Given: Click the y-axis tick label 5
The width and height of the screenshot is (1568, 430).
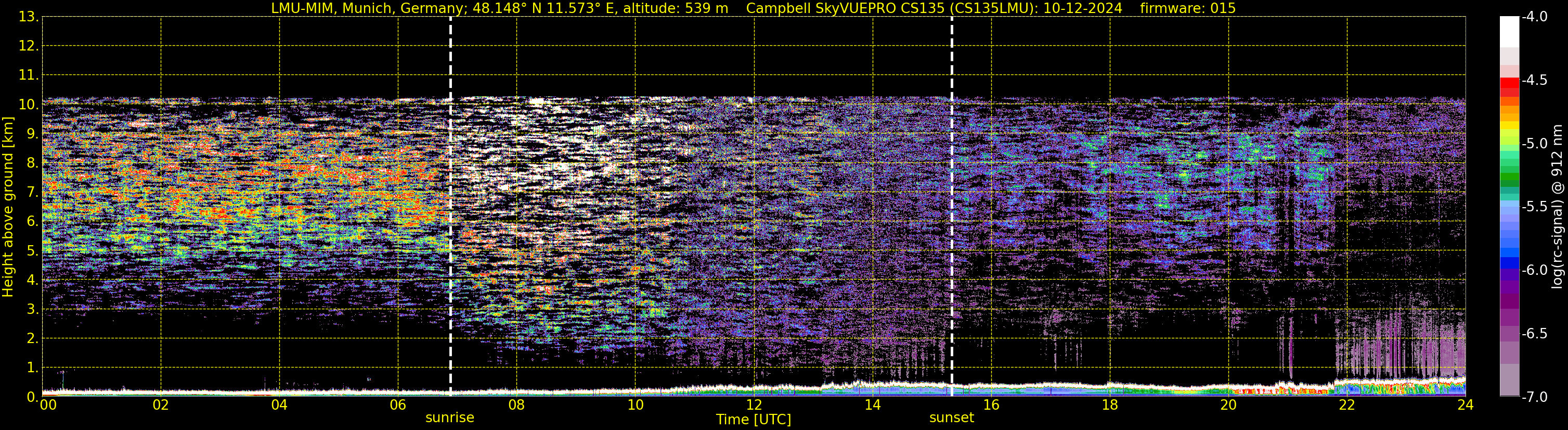Looking at the screenshot, I should (32, 251).
